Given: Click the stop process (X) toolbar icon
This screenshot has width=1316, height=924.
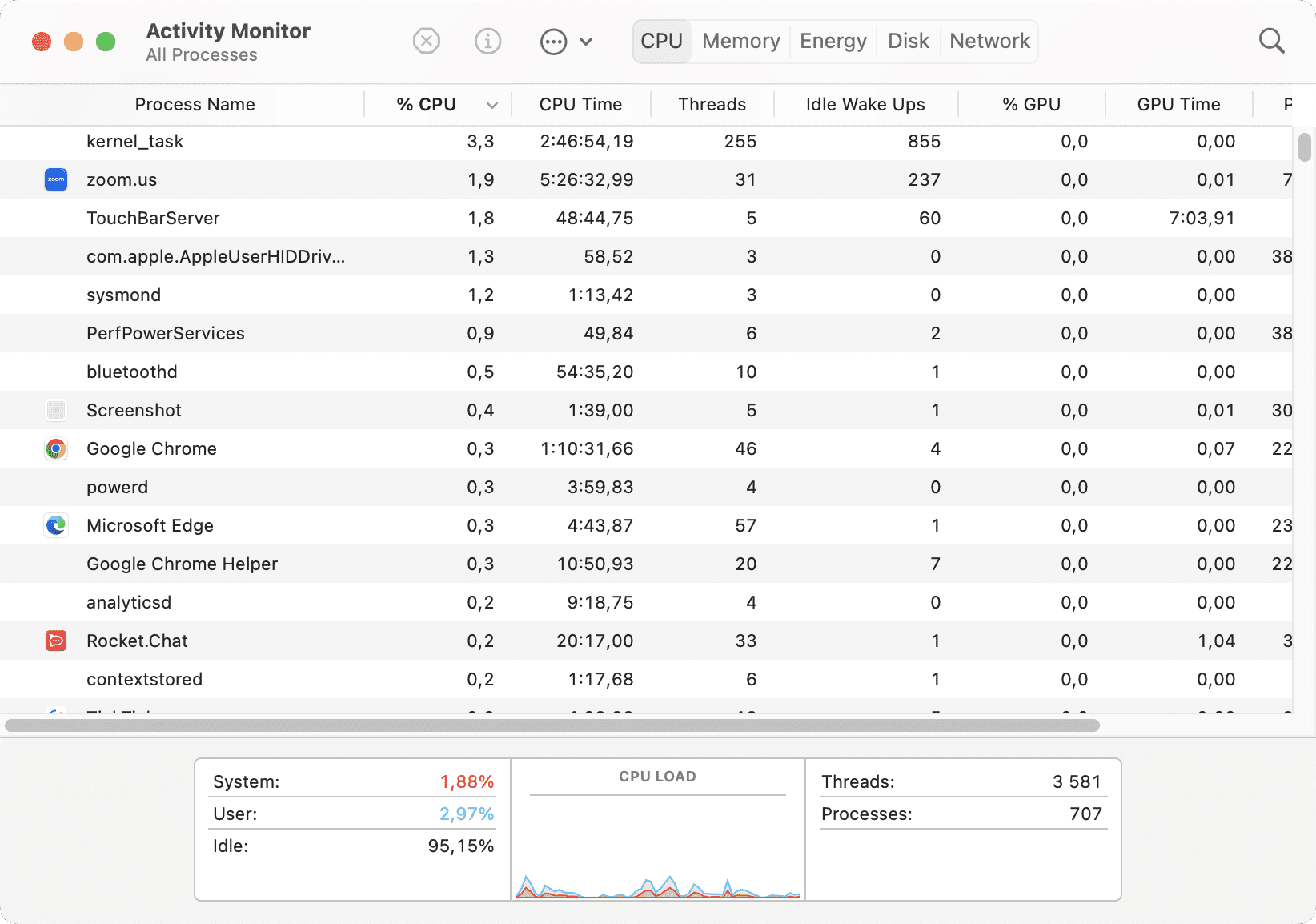Looking at the screenshot, I should pos(426,41).
